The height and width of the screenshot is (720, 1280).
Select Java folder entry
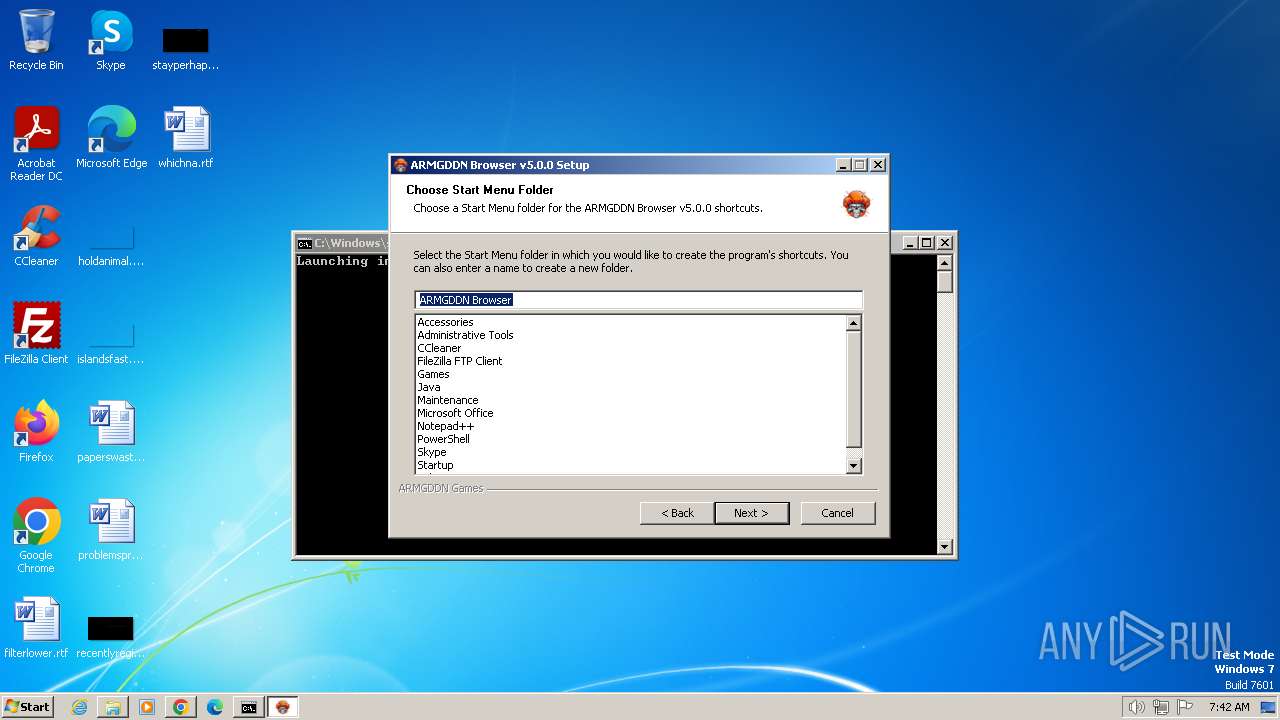pyautogui.click(x=428, y=387)
